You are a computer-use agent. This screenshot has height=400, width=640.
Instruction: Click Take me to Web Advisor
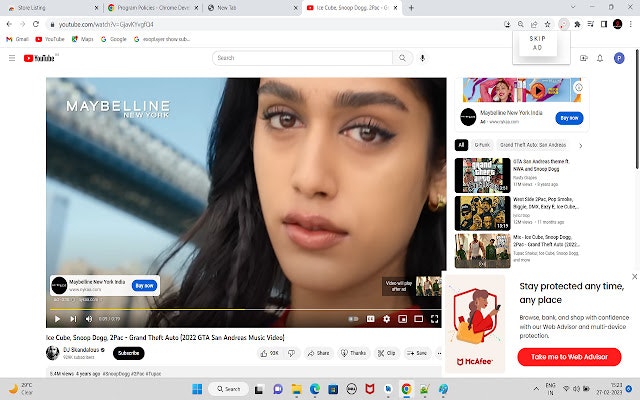[x=569, y=357]
